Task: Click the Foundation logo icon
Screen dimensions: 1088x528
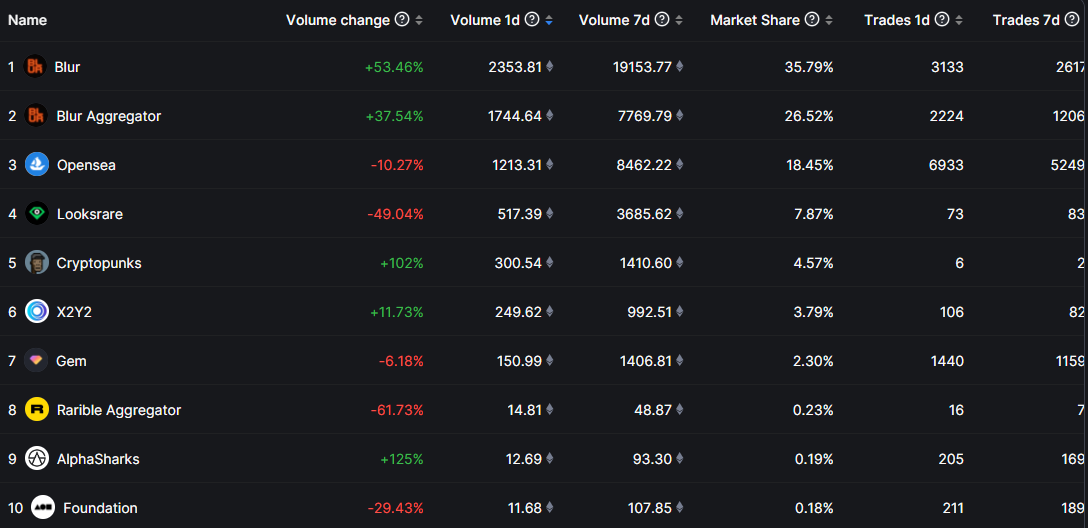Action: tap(42, 508)
